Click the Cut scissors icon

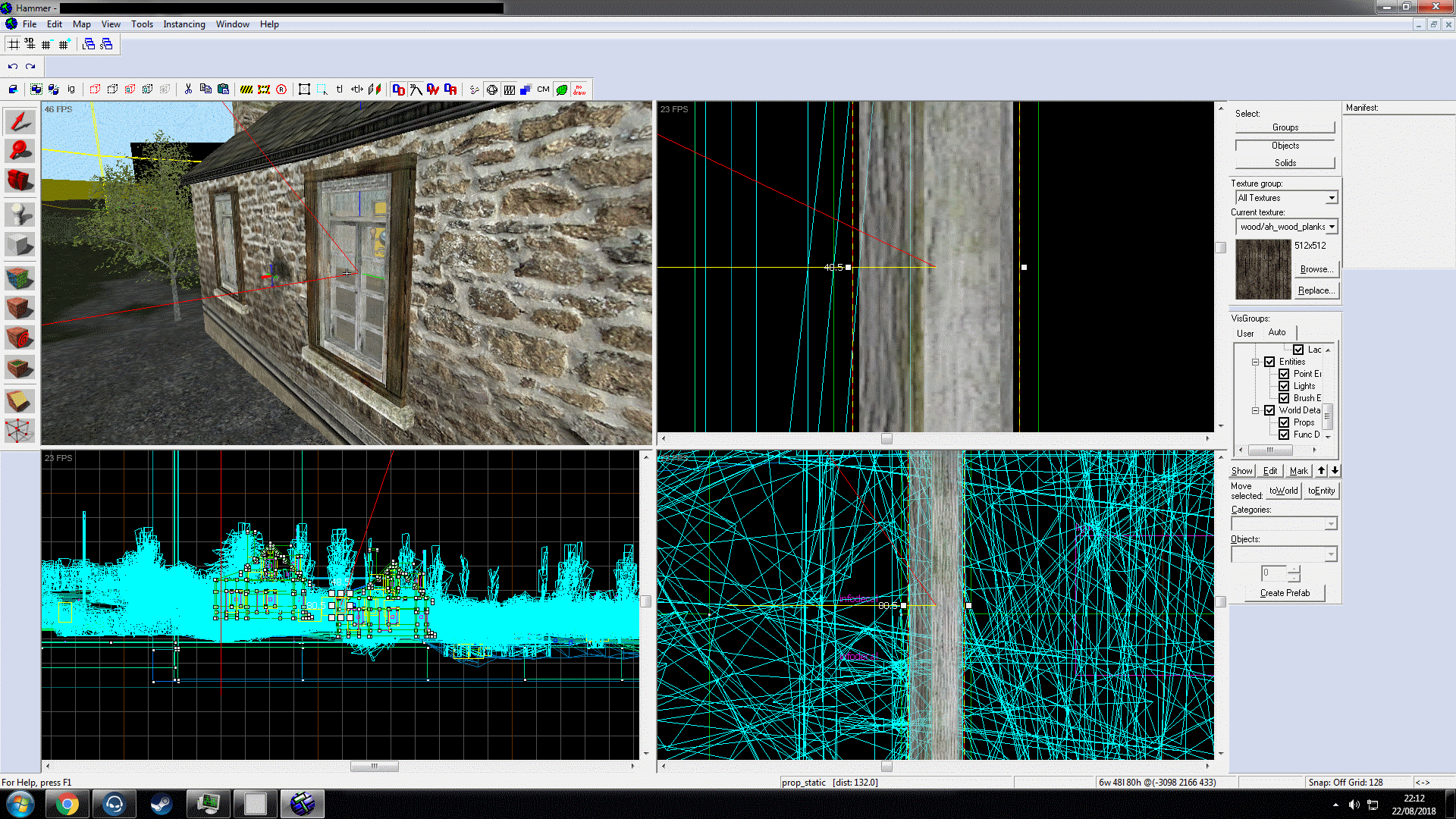coord(188,89)
